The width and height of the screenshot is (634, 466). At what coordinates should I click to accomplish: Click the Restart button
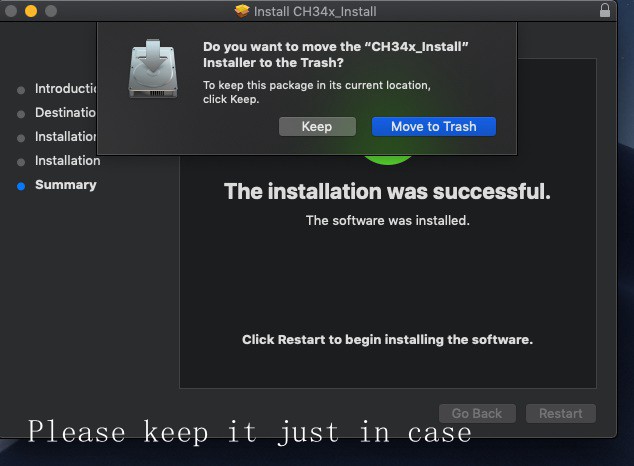(x=560, y=413)
